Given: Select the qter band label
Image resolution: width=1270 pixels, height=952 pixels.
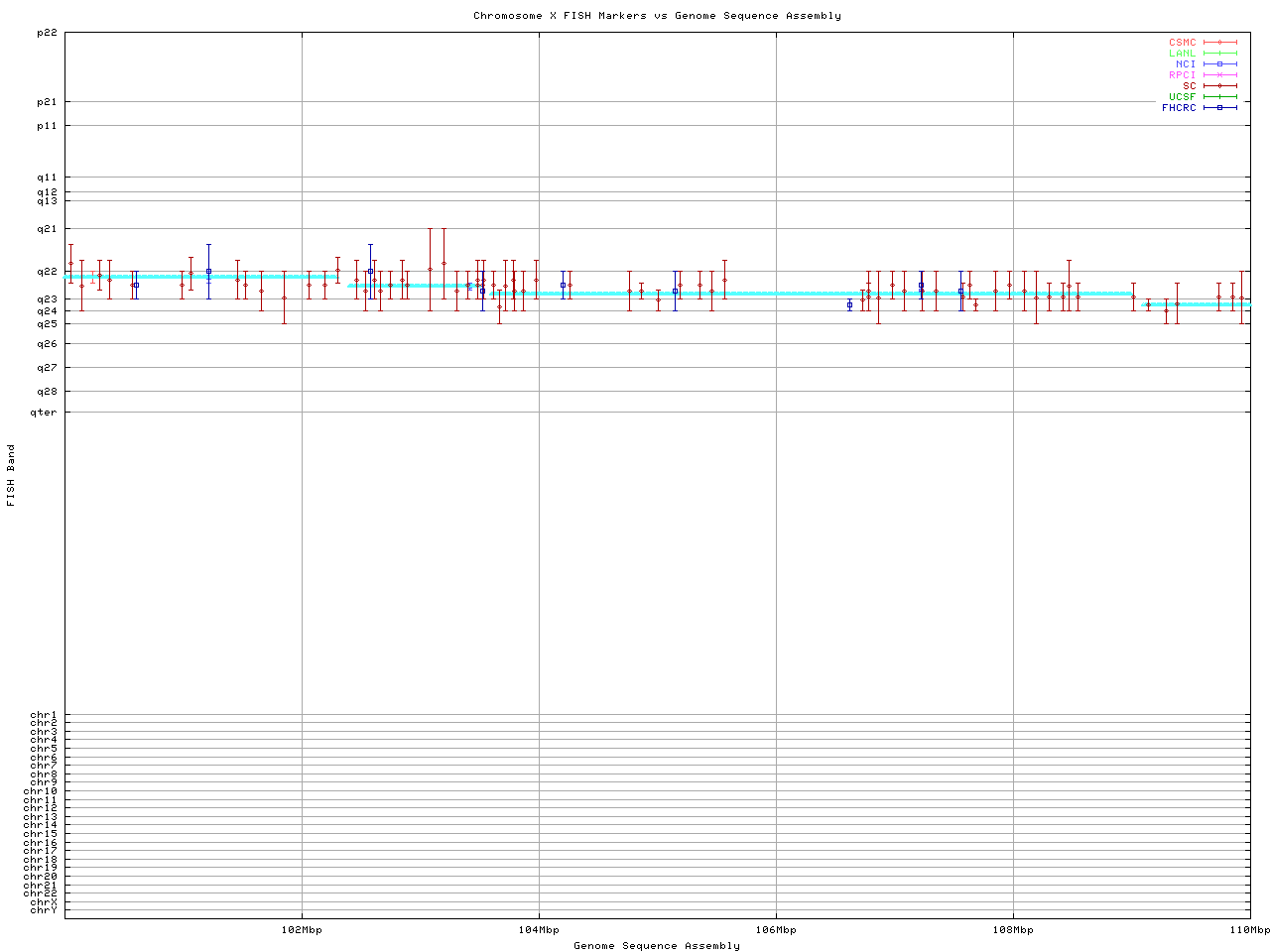Looking at the screenshot, I should coord(44,413).
